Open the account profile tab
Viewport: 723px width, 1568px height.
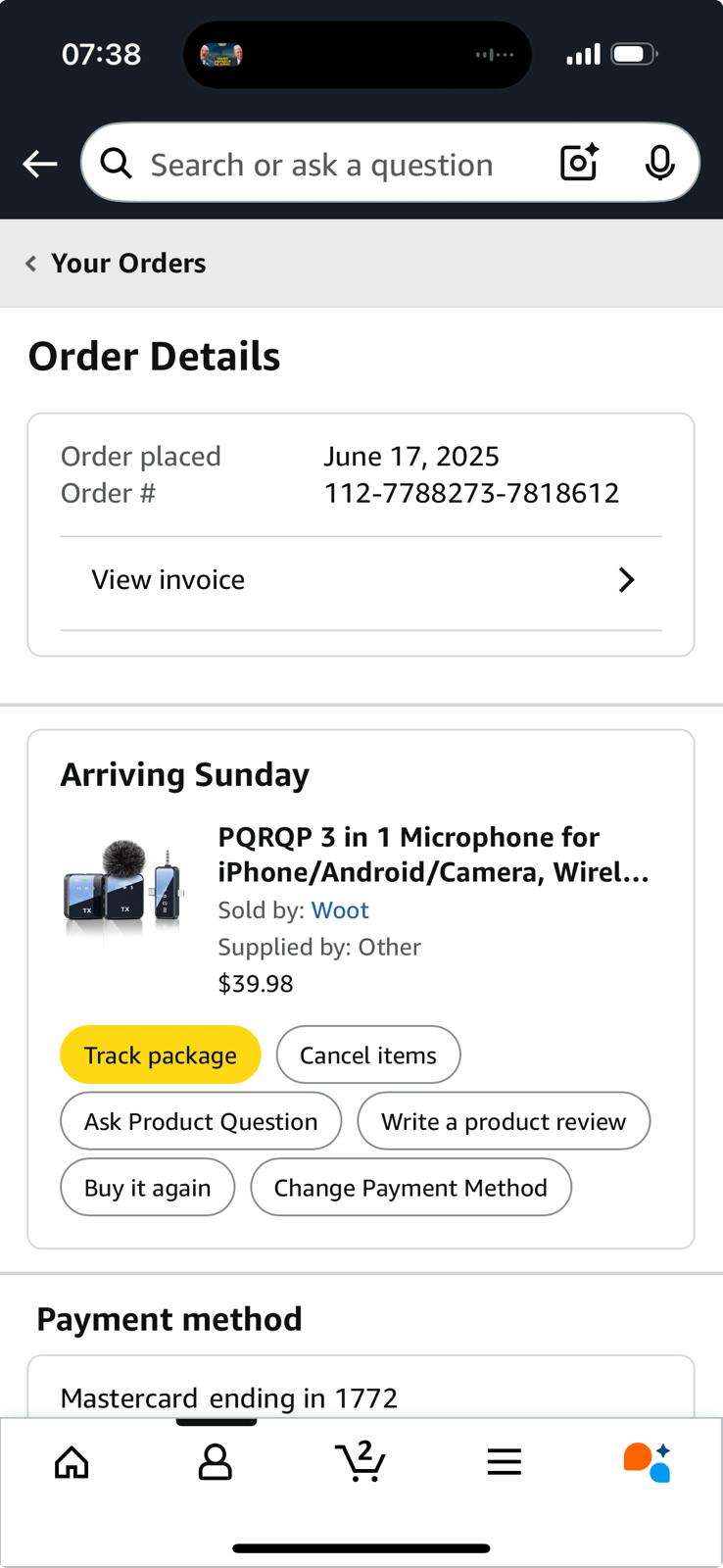[216, 1462]
